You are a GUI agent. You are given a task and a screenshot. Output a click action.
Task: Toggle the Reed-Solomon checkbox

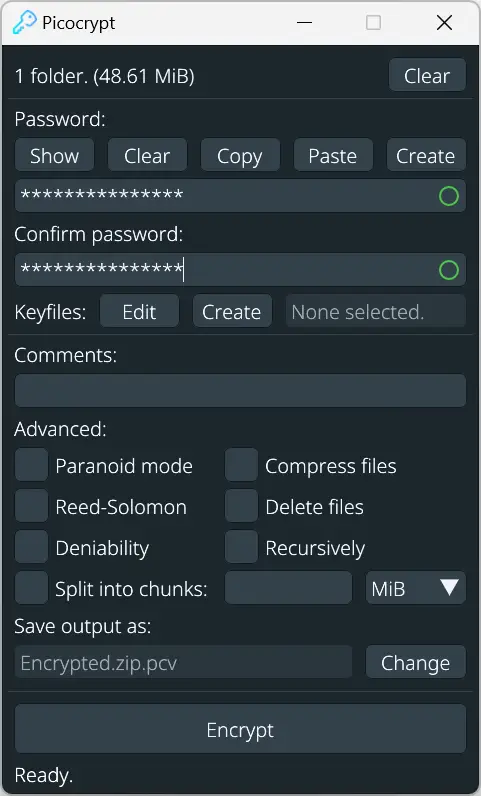[31, 506]
